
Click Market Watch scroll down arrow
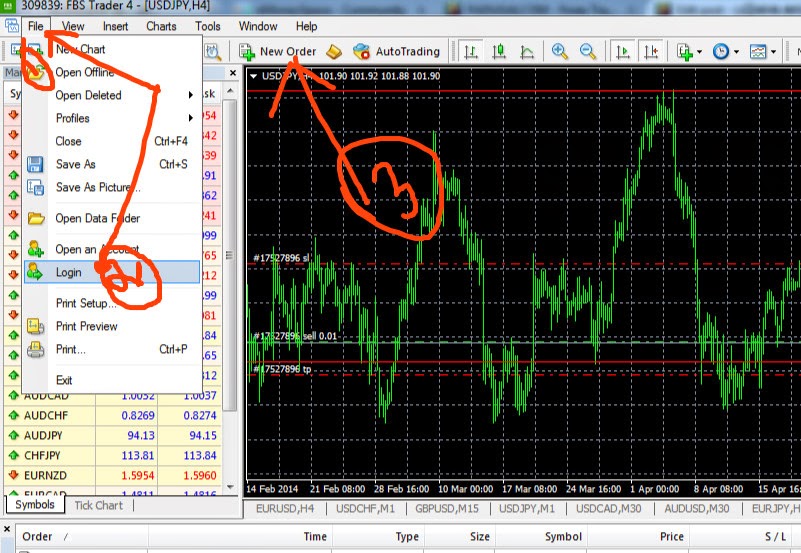230,487
